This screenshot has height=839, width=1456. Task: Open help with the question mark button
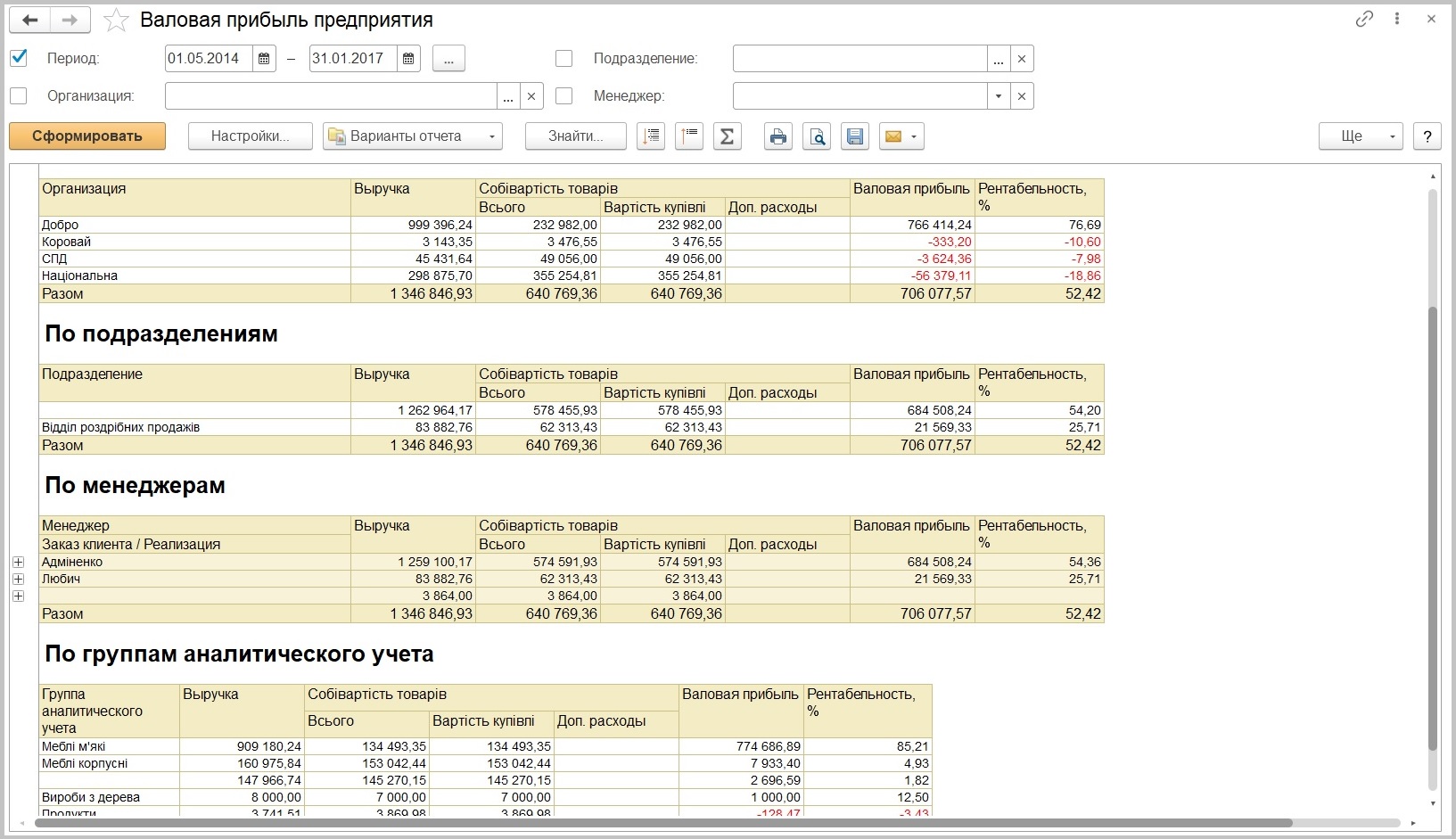pyautogui.click(x=1427, y=136)
